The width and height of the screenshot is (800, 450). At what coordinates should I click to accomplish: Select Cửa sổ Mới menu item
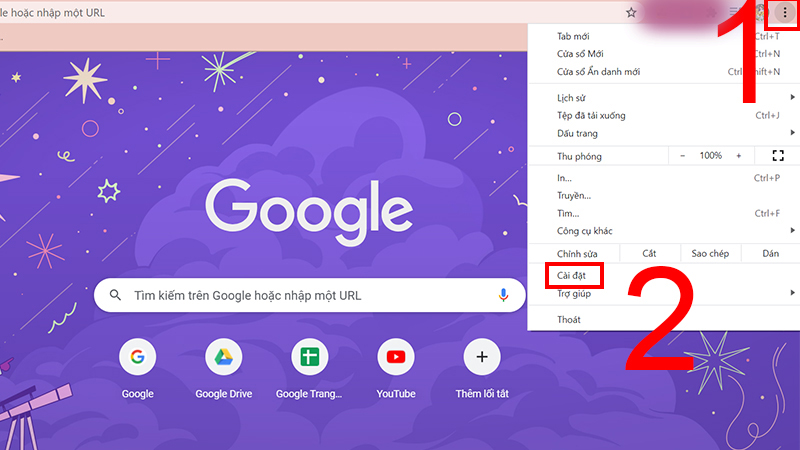pos(664,54)
